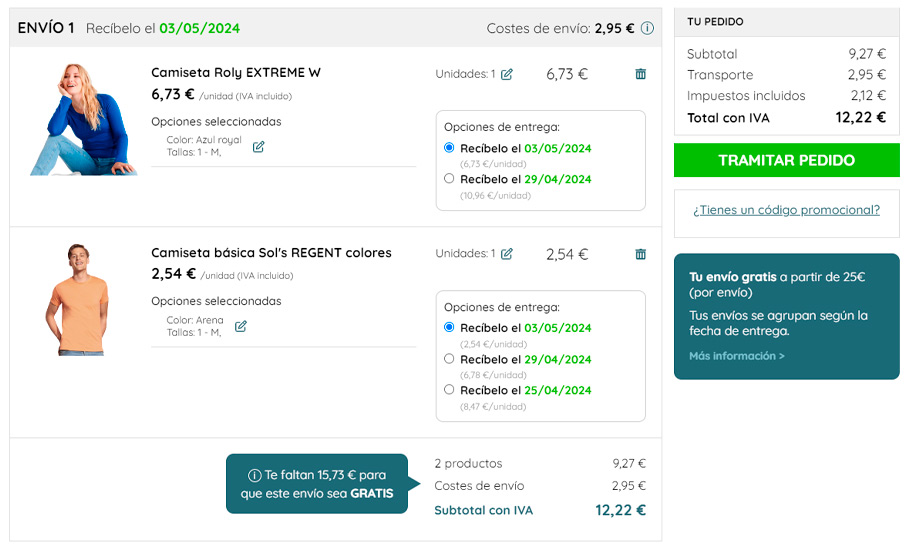Select 29/04/2024 delivery for Roly EXTREME shirt
Viewport: 912px width, 547px height.
click(x=449, y=179)
